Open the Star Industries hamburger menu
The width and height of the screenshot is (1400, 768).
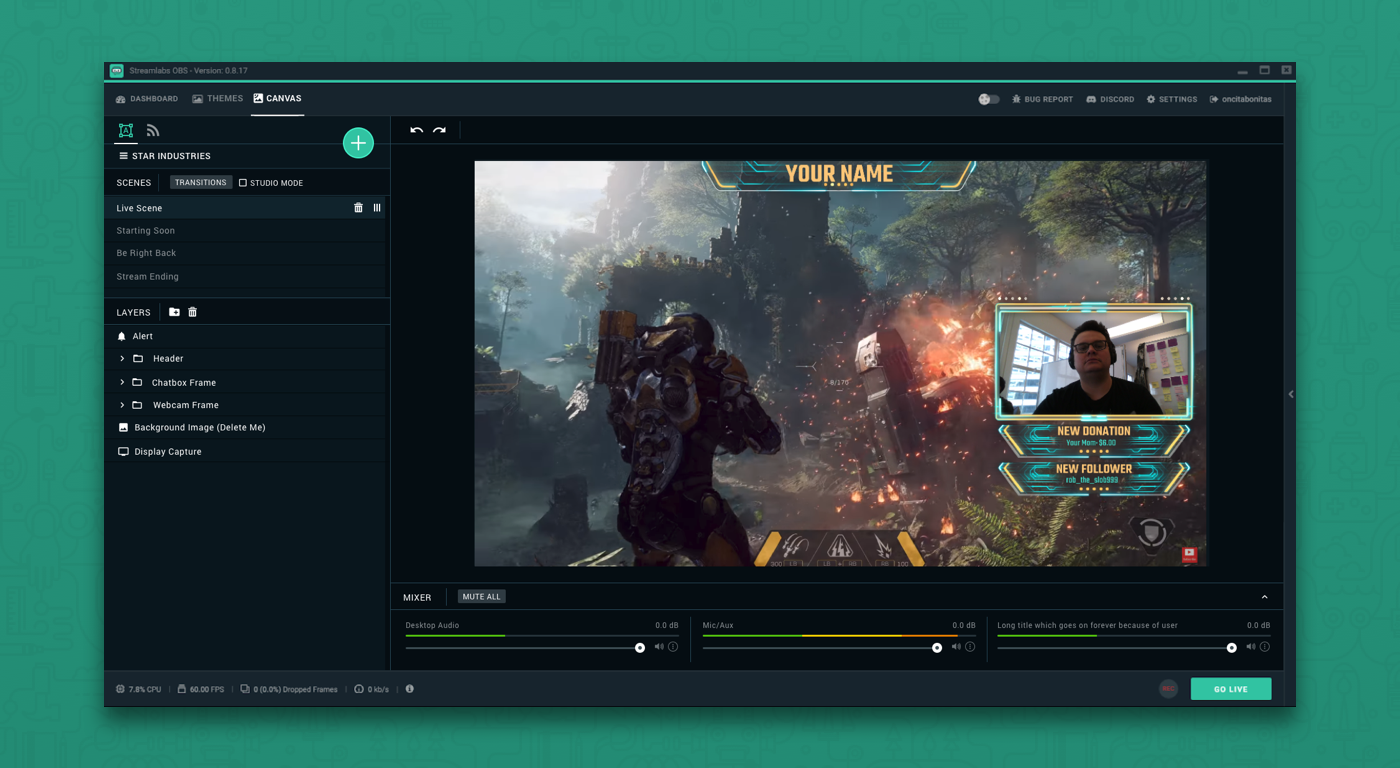[123, 156]
